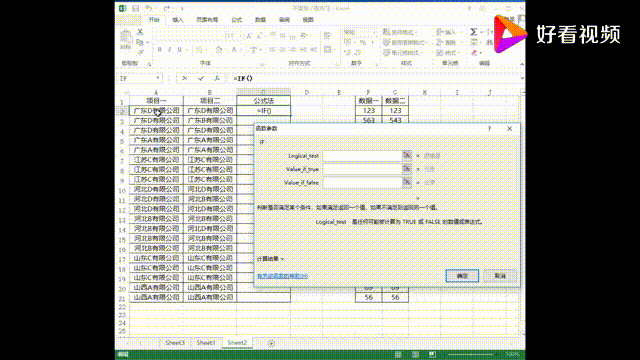The image size is (640, 360).
Task: Select the 公式法 header cell
Action: (264, 100)
